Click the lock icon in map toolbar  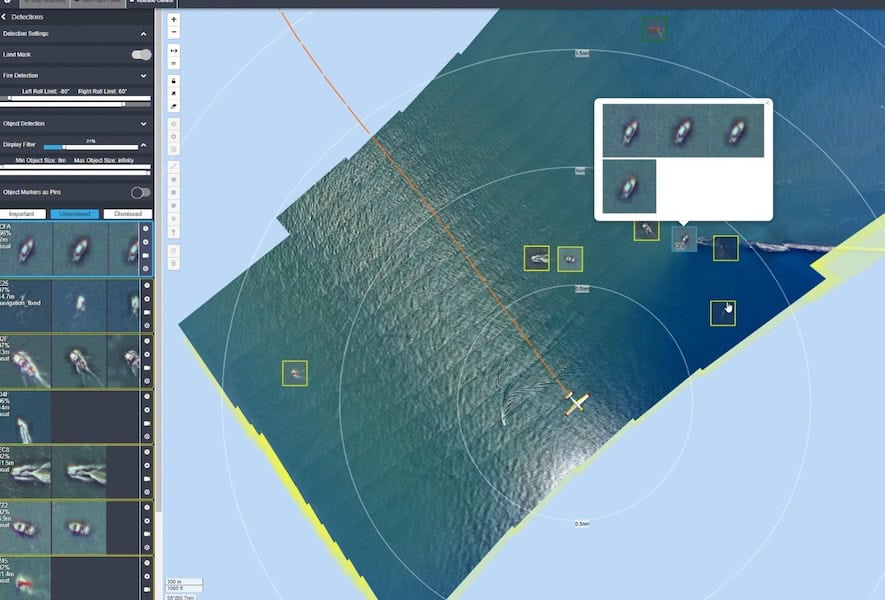173,81
